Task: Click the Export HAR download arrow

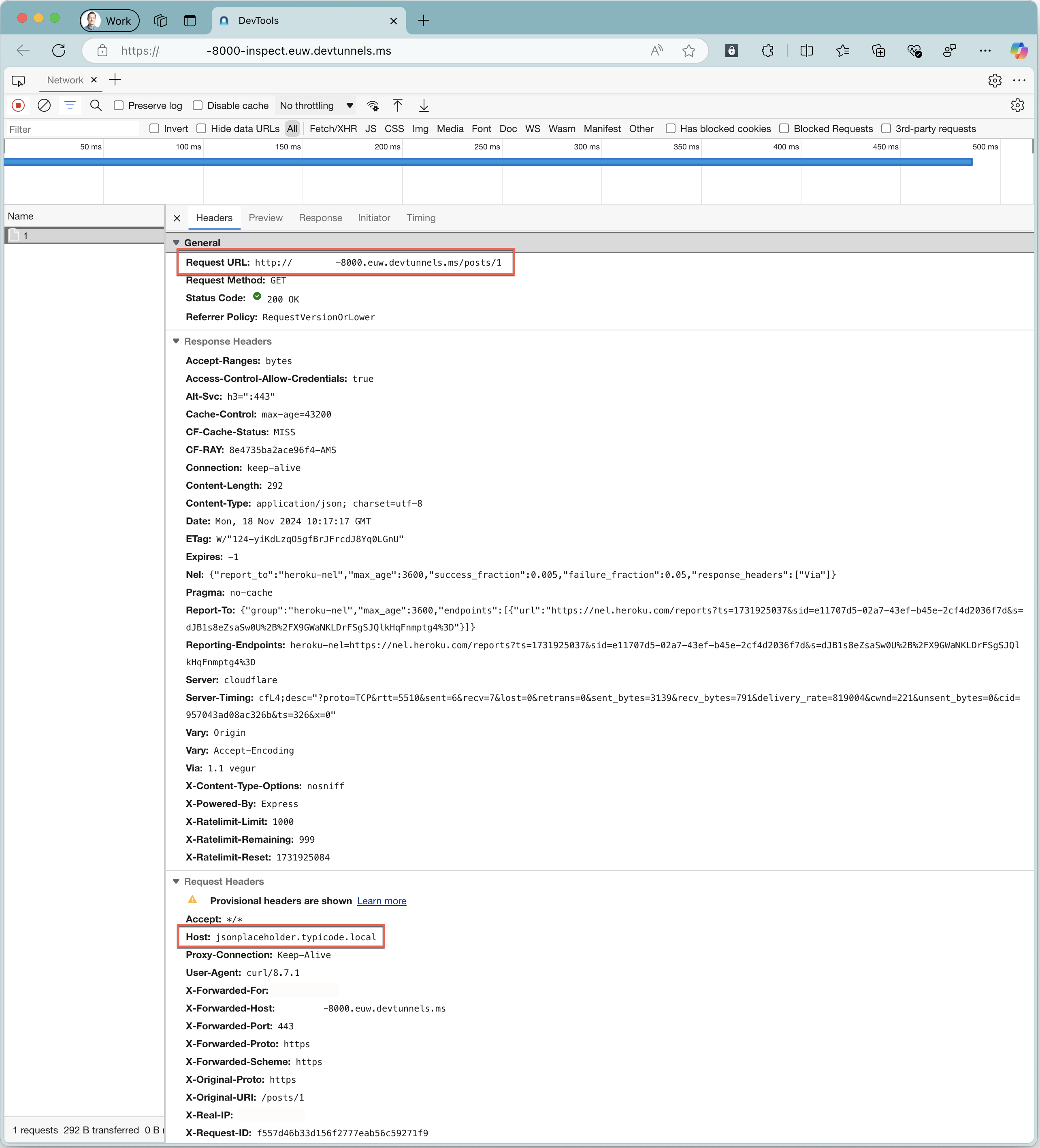Action: [424, 105]
